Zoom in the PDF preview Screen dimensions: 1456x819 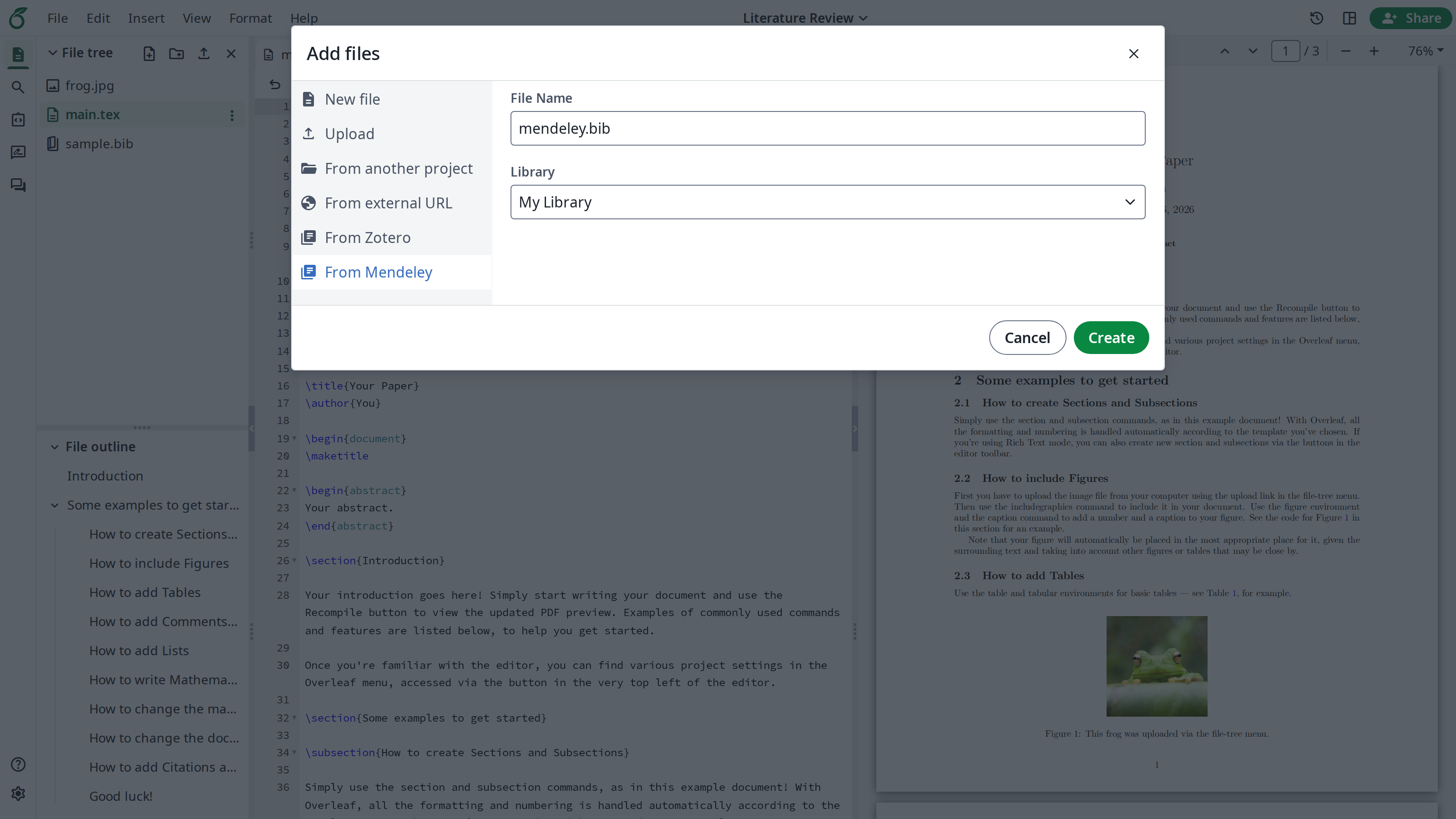coord(1374,51)
